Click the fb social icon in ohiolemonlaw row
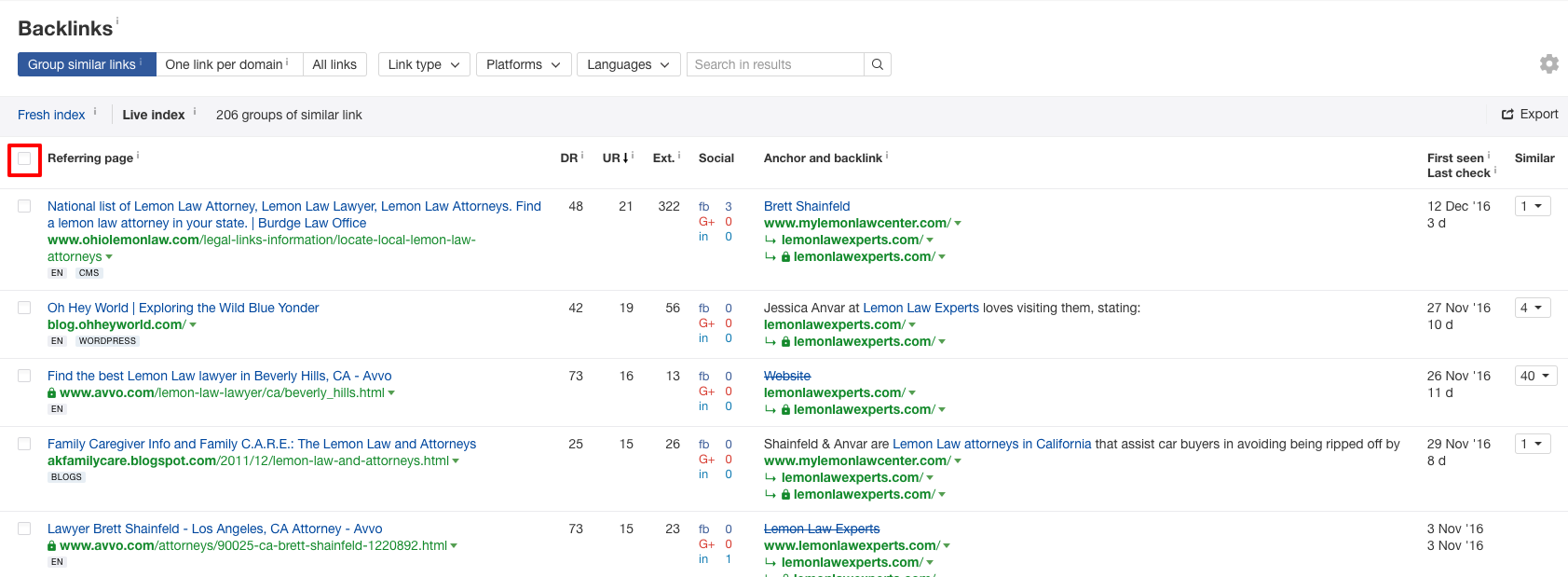The image size is (1568, 577). (704, 207)
